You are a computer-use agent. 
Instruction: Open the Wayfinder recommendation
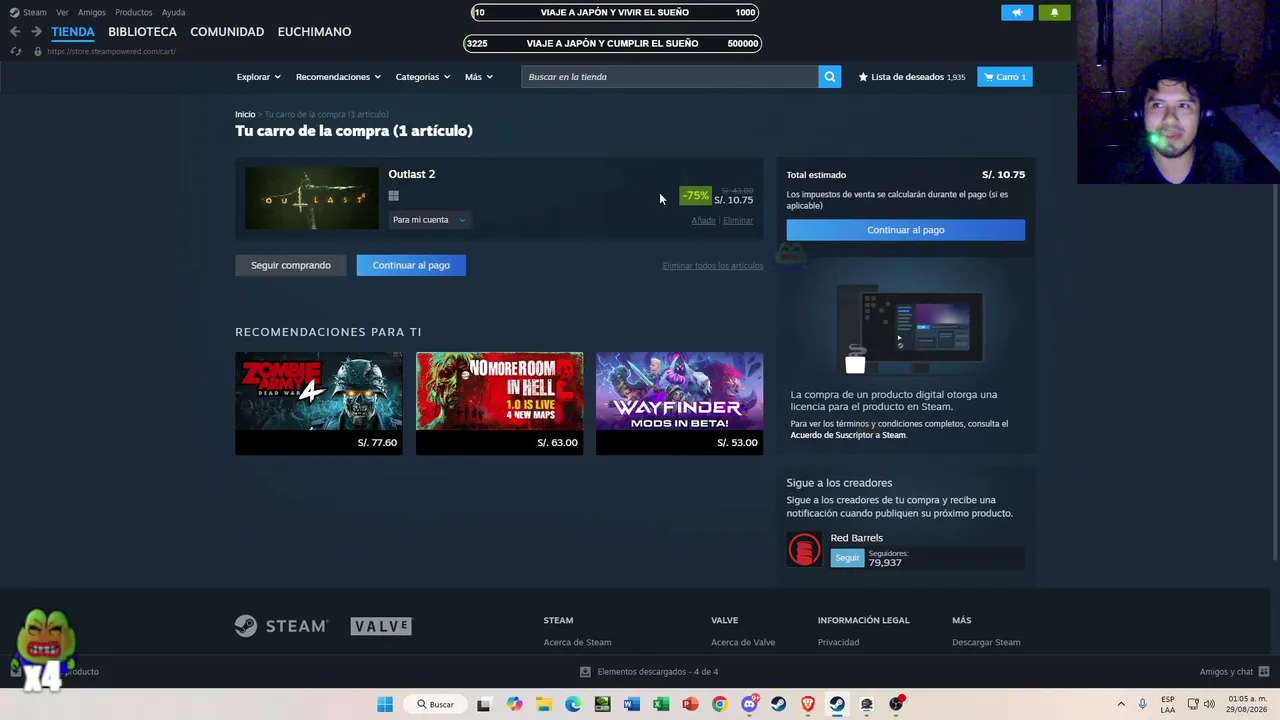point(679,403)
